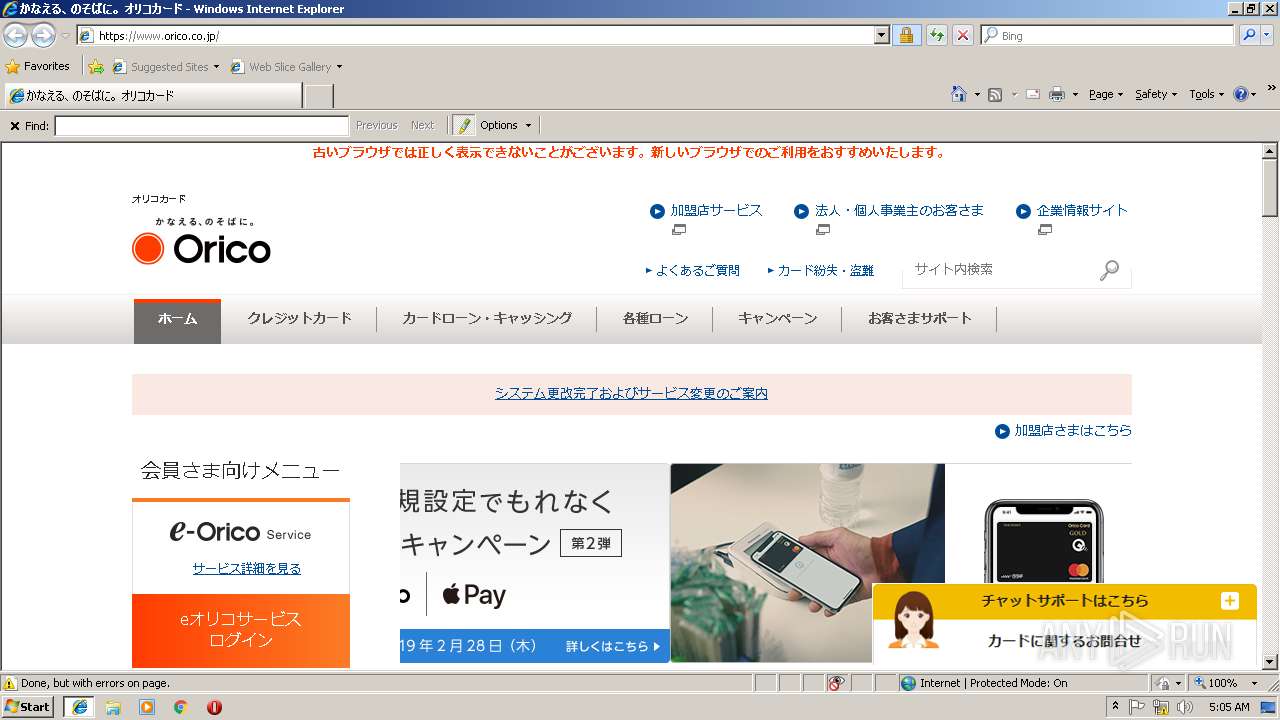Screen dimensions: 1280x720
Task: Click the red Opera taskbar icon
Action: tap(214, 707)
